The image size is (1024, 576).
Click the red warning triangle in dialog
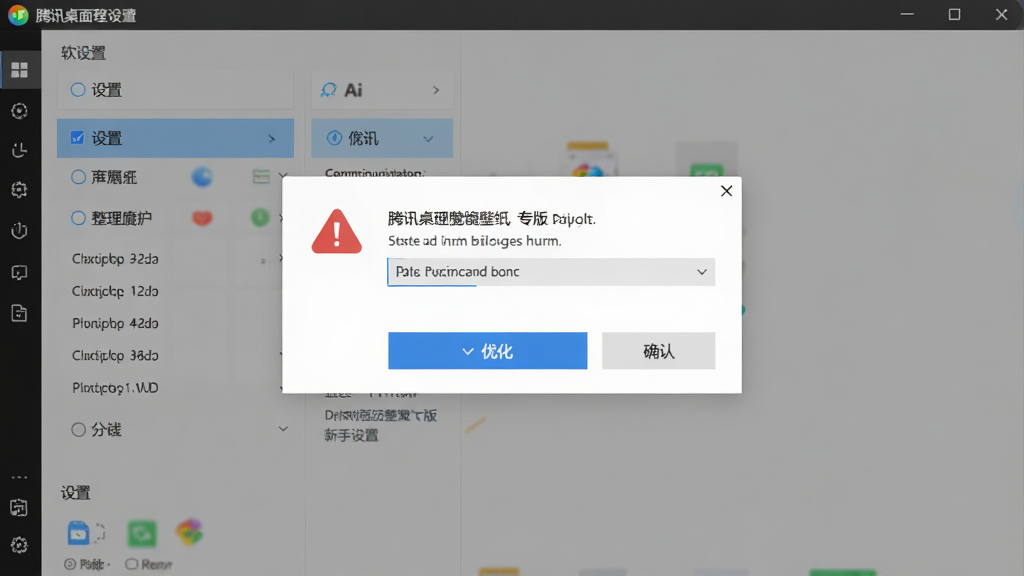click(x=336, y=232)
